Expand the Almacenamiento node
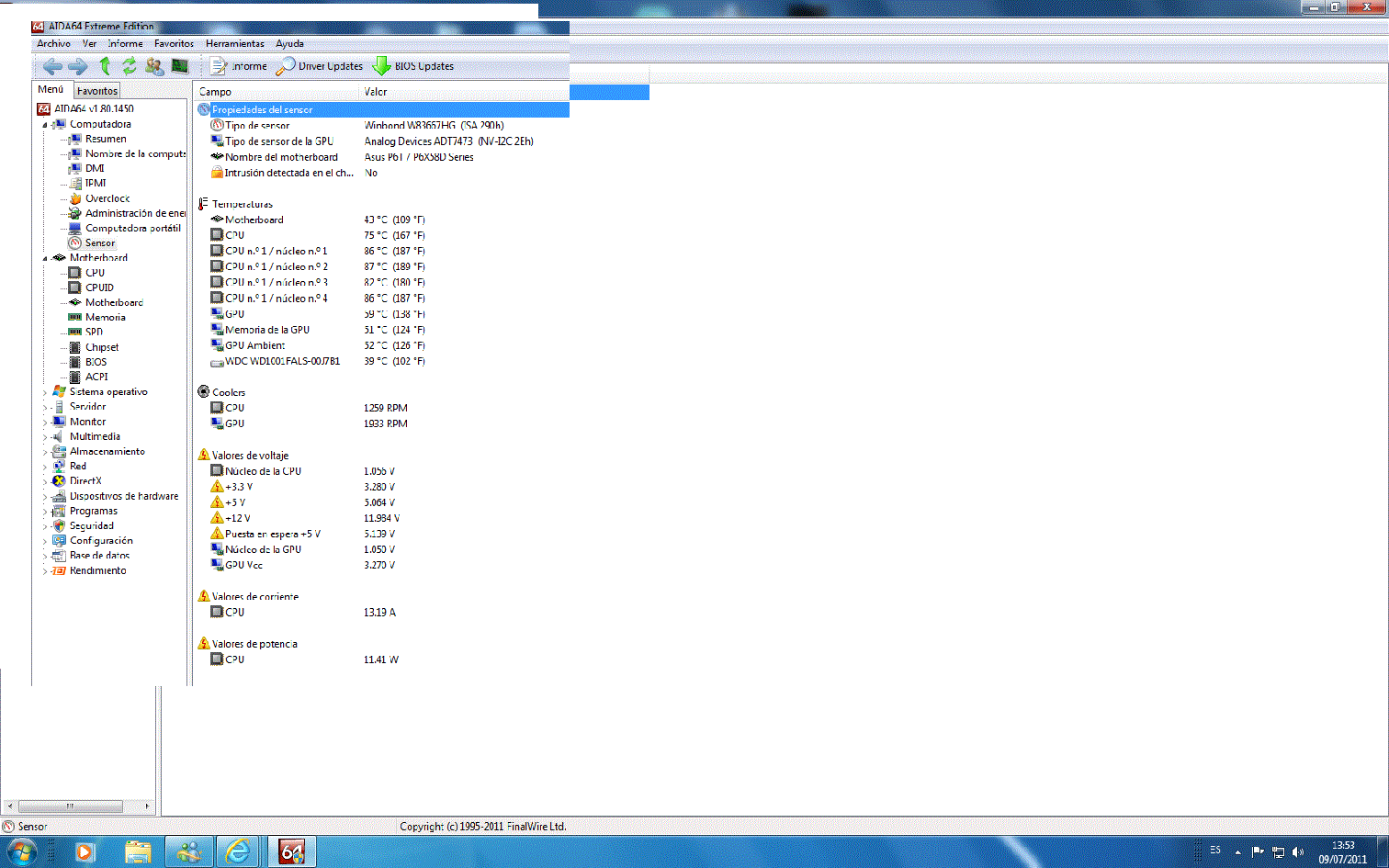Image resolution: width=1389 pixels, height=868 pixels. coord(44,452)
